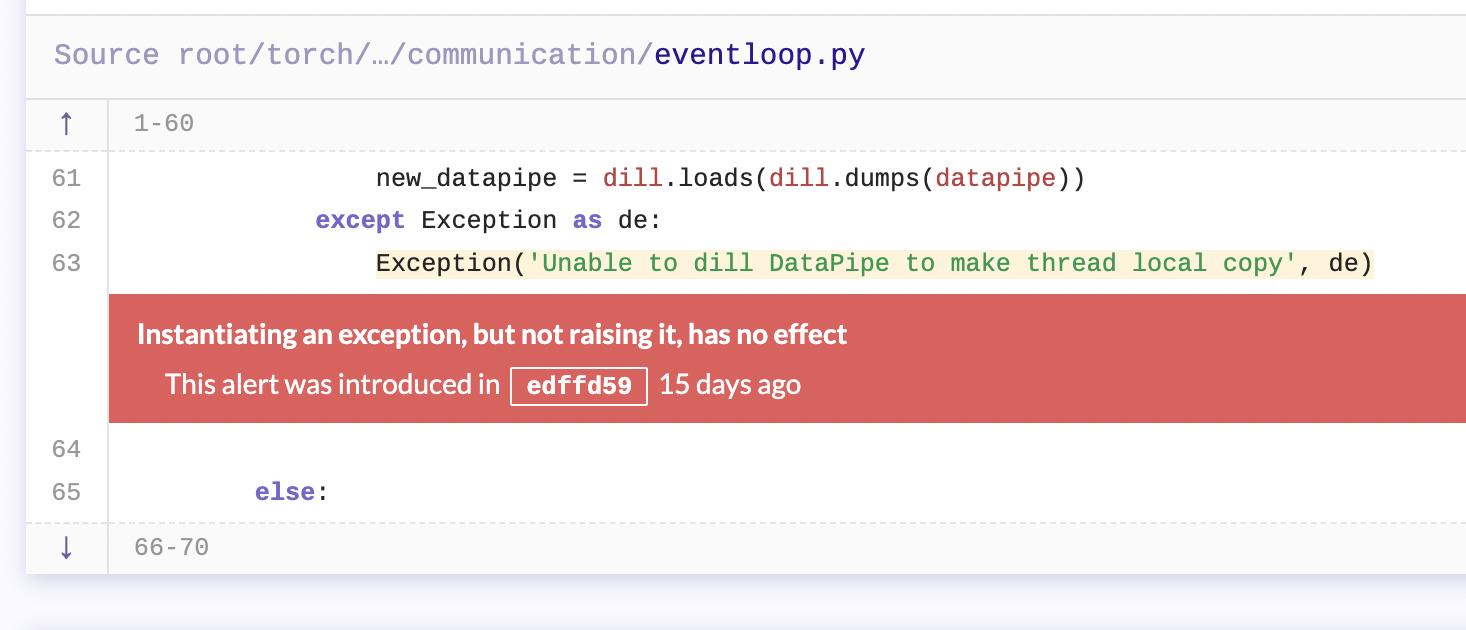Open commit edffd59
This screenshot has width=1466, height=630.
click(579, 386)
